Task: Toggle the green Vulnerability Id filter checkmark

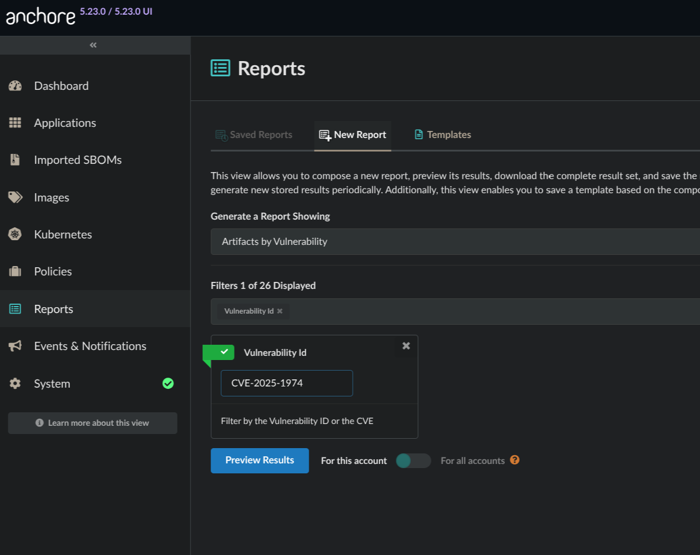Action: pos(223,352)
